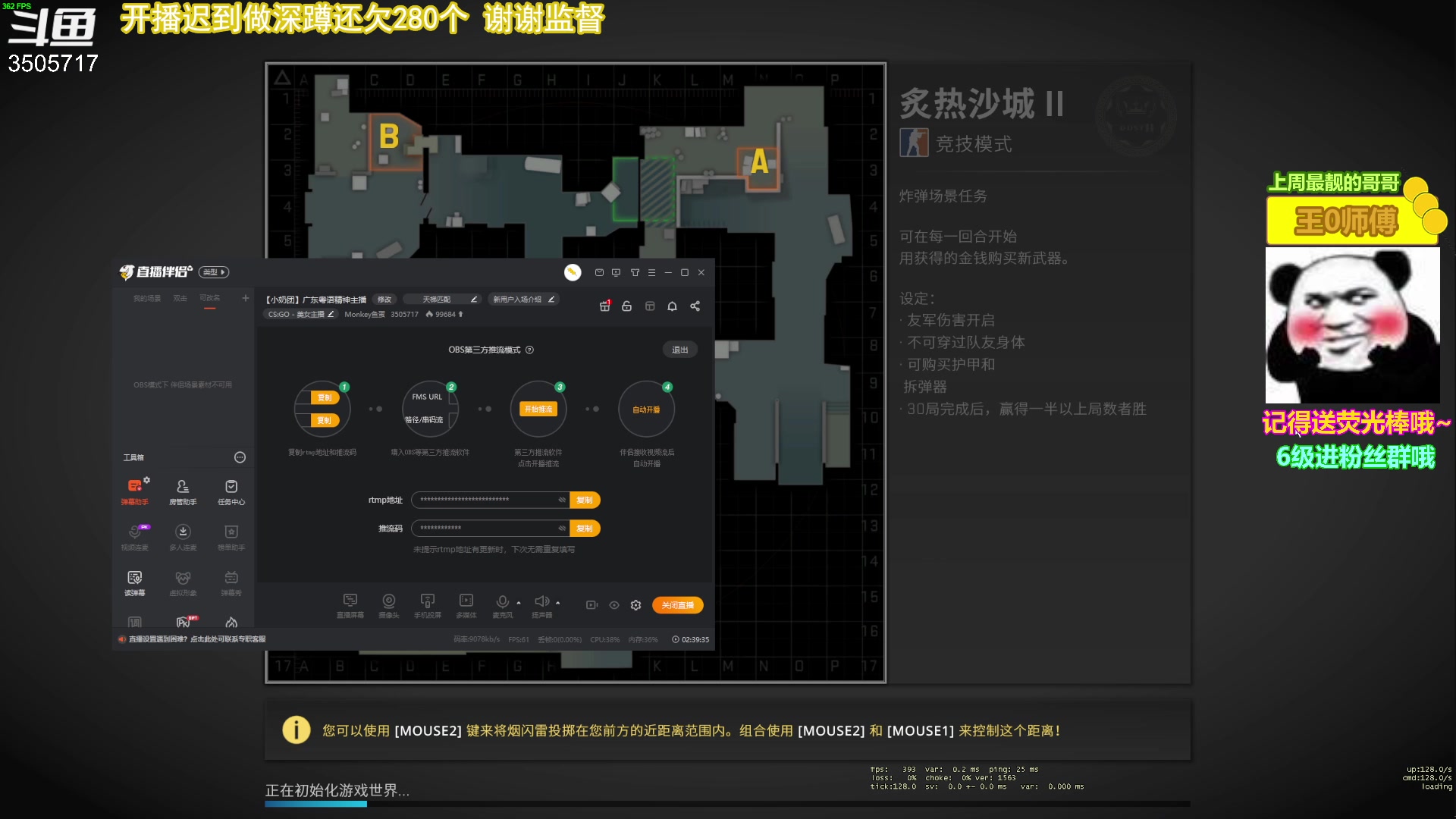Open the 弹幕助手 tool in the toolbox
The width and height of the screenshot is (1456, 819).
pyautogui.click(x=135, y=489)
